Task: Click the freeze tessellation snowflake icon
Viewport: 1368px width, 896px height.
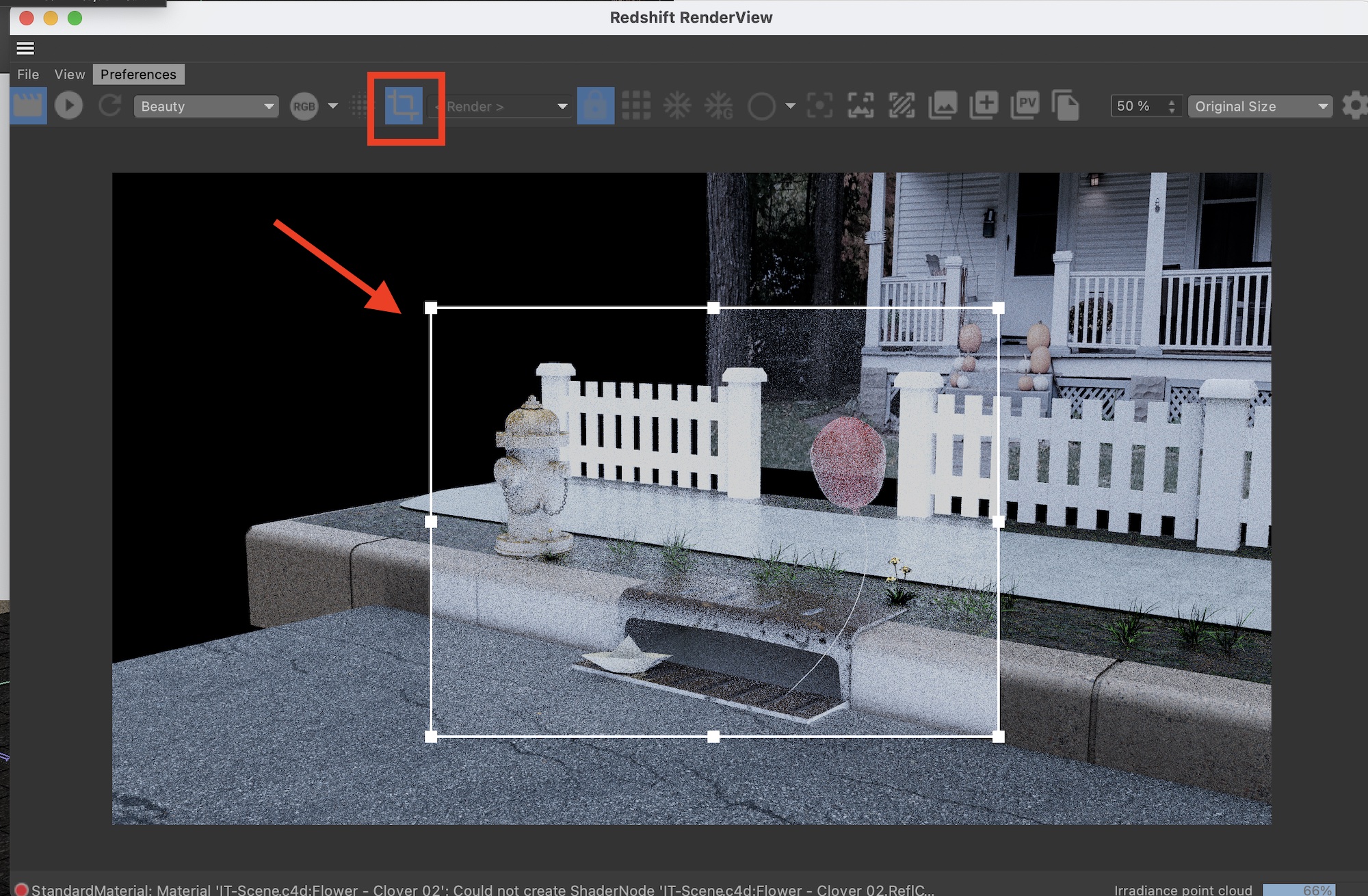Action: coord(676,106)
